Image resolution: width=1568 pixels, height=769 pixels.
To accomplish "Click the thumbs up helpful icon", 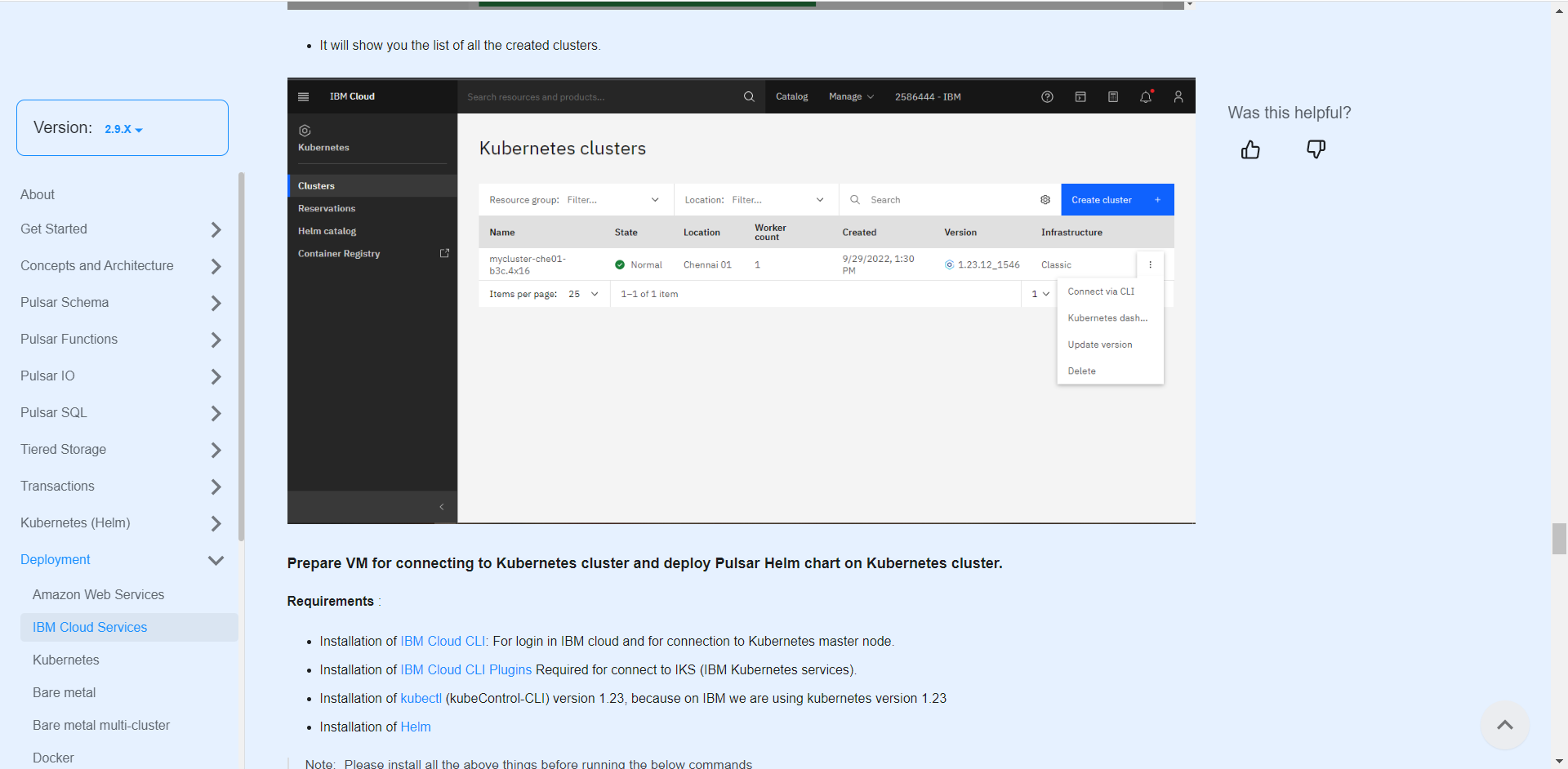I will pos(1250,149).
